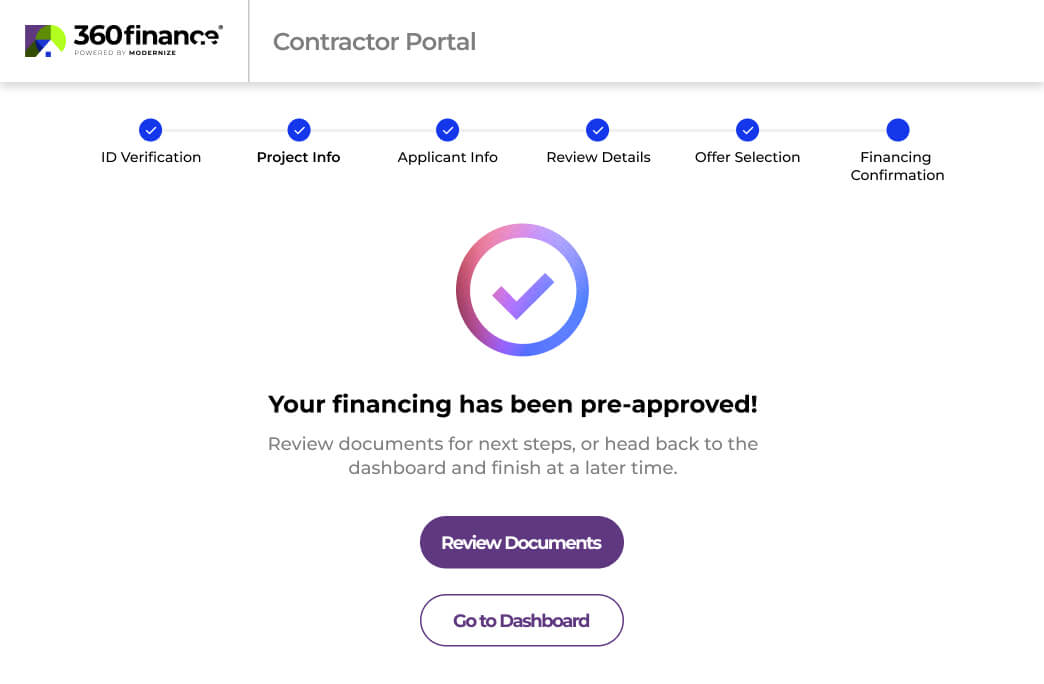Select the ID Verification step checkmark circle
This screenshot has height=684, width=1044.
[x=151, y=130]
